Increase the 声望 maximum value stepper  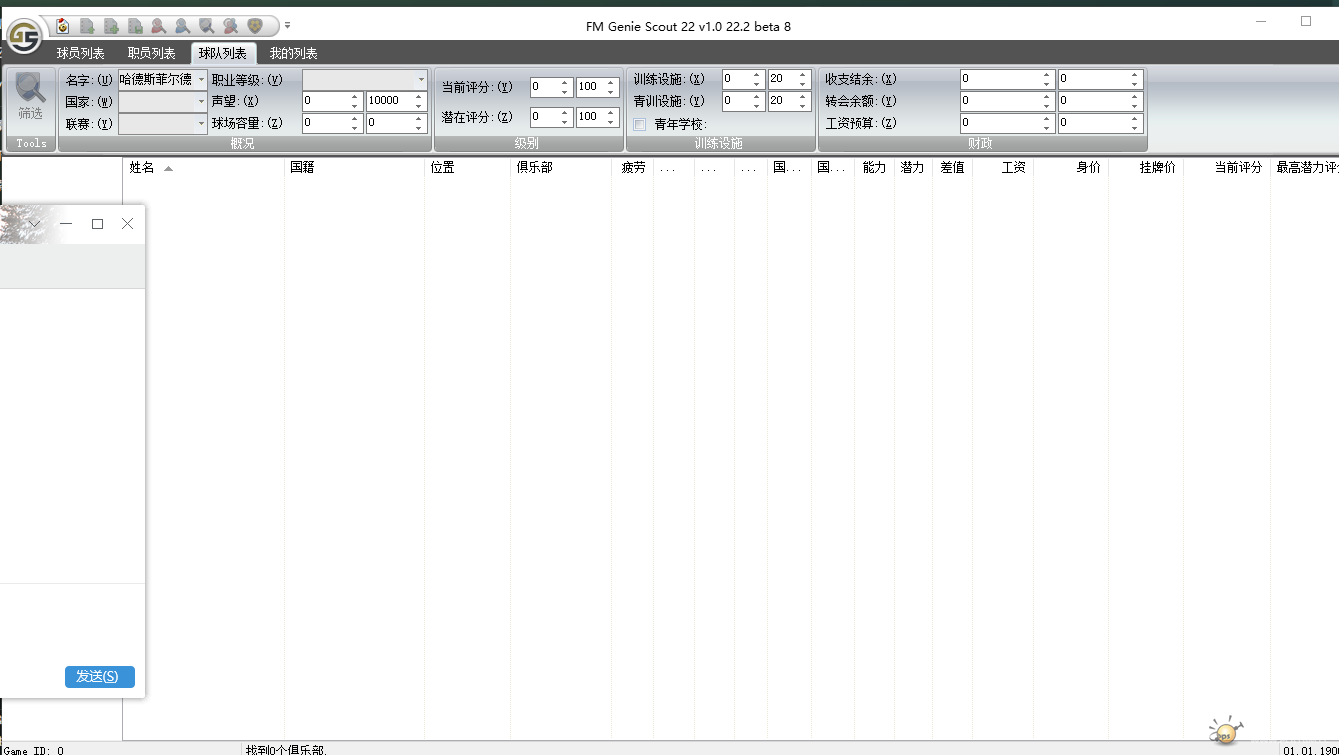(x=418, y=96)
